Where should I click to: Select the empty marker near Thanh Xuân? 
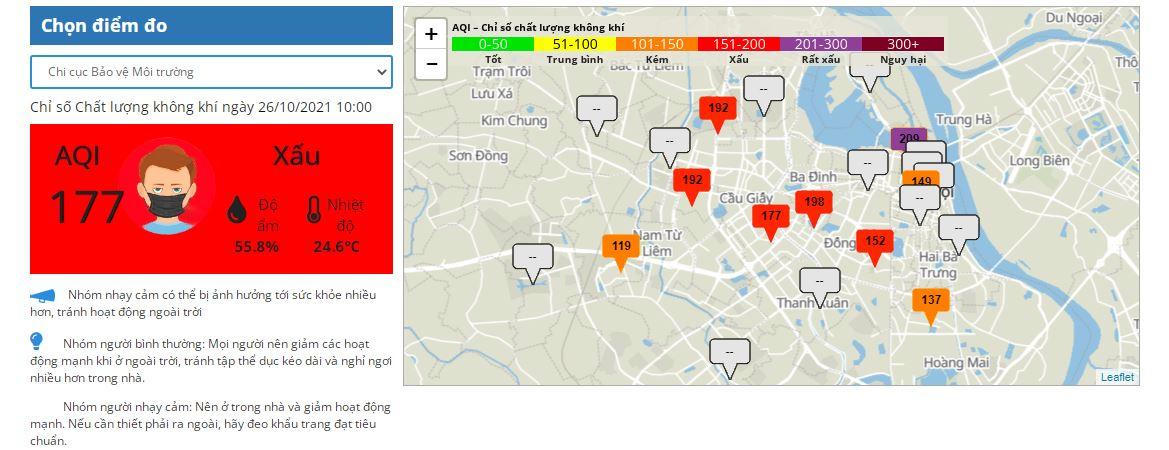point(819,282)
